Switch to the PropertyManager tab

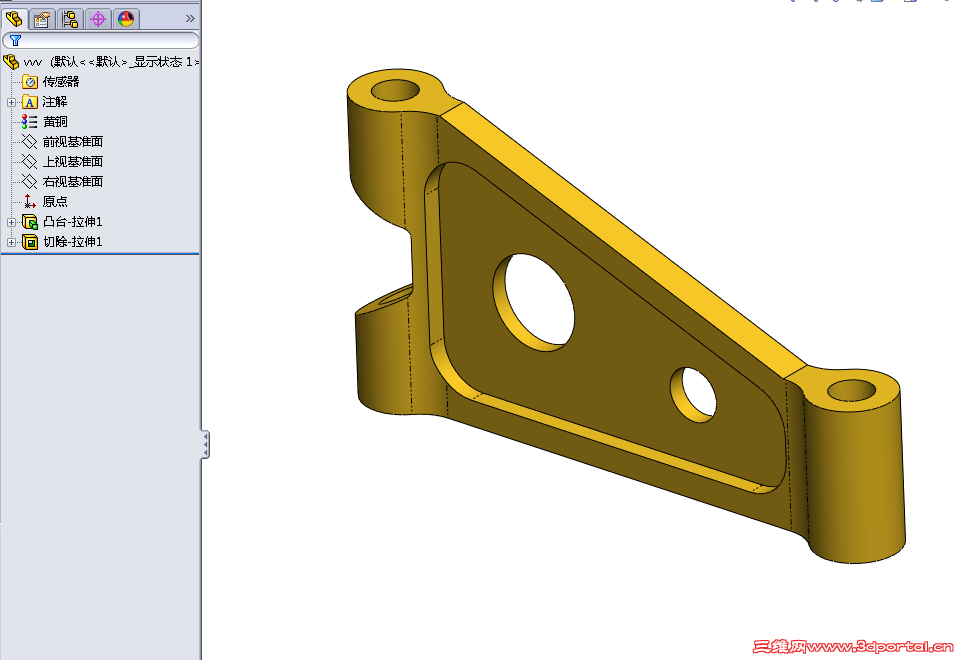(42, 19)
